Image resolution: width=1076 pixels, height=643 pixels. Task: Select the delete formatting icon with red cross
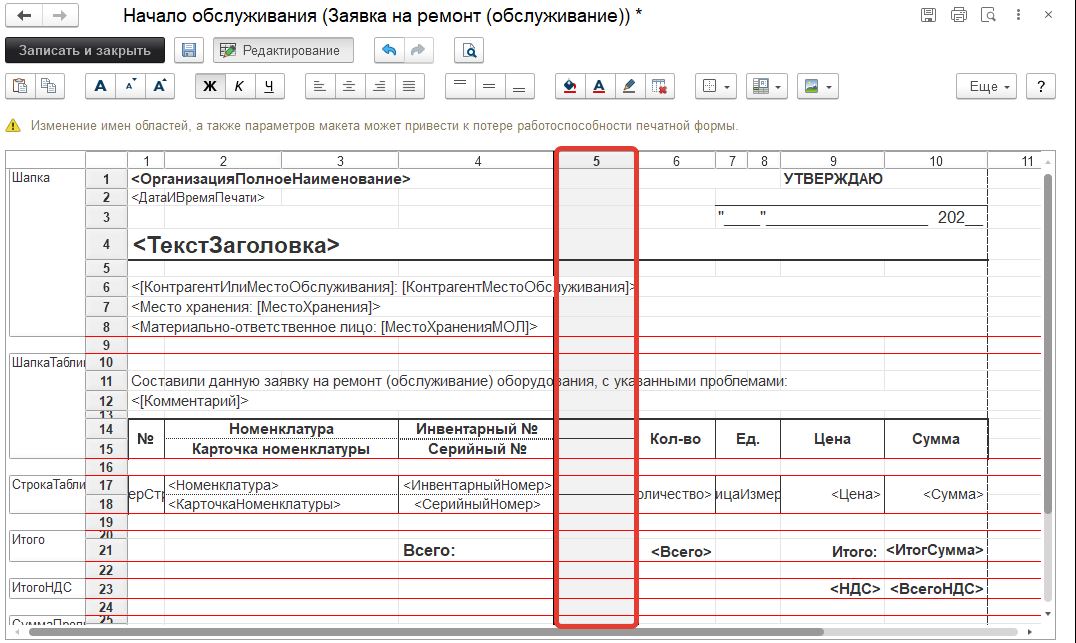pos(656,86)
